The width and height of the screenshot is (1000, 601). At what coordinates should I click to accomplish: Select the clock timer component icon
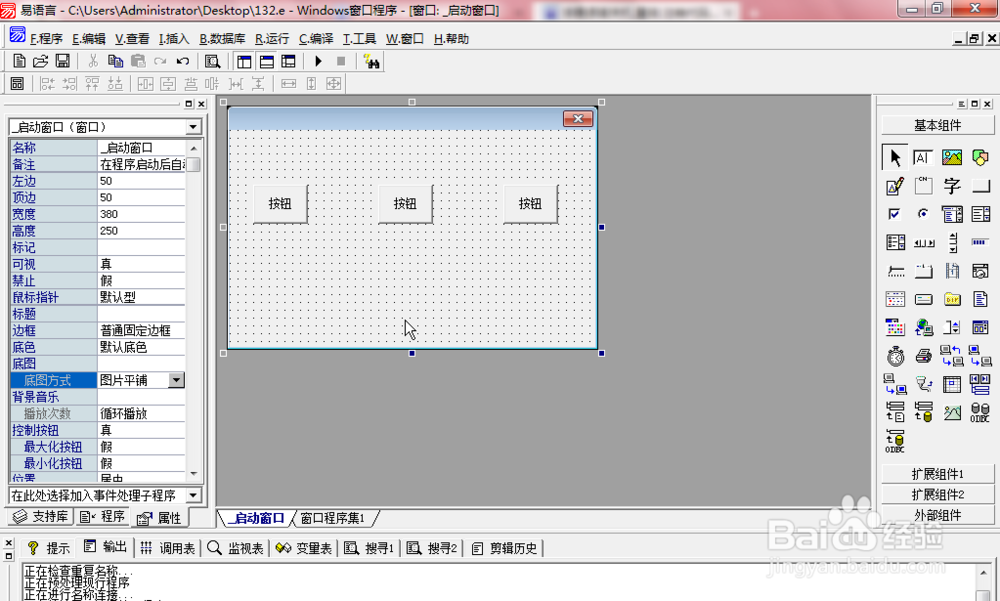click(895, 356)
